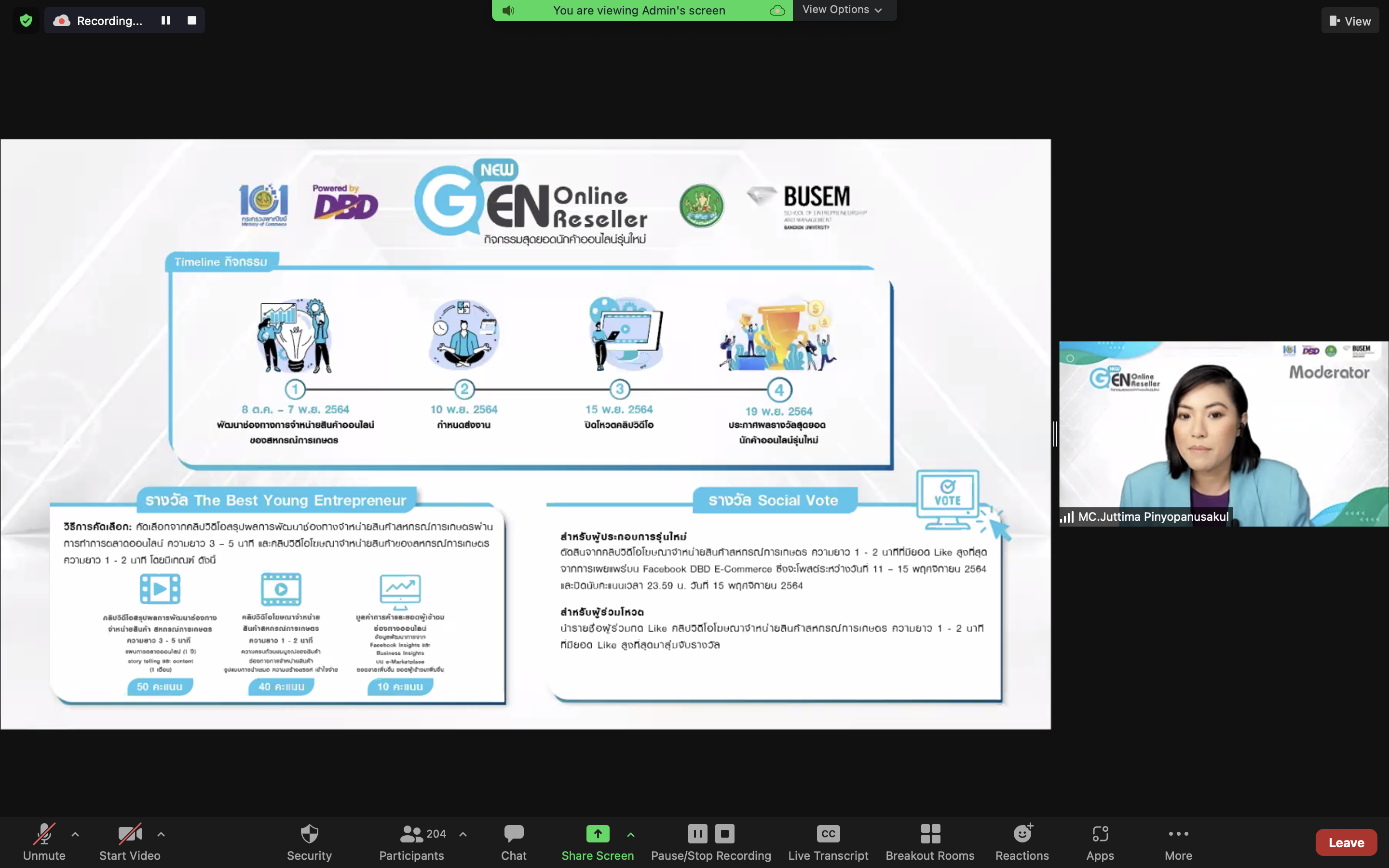Screen dimensions: 1389x868
Task: Click divider handle between shared screen and video
Action: tap(1055, 434)
